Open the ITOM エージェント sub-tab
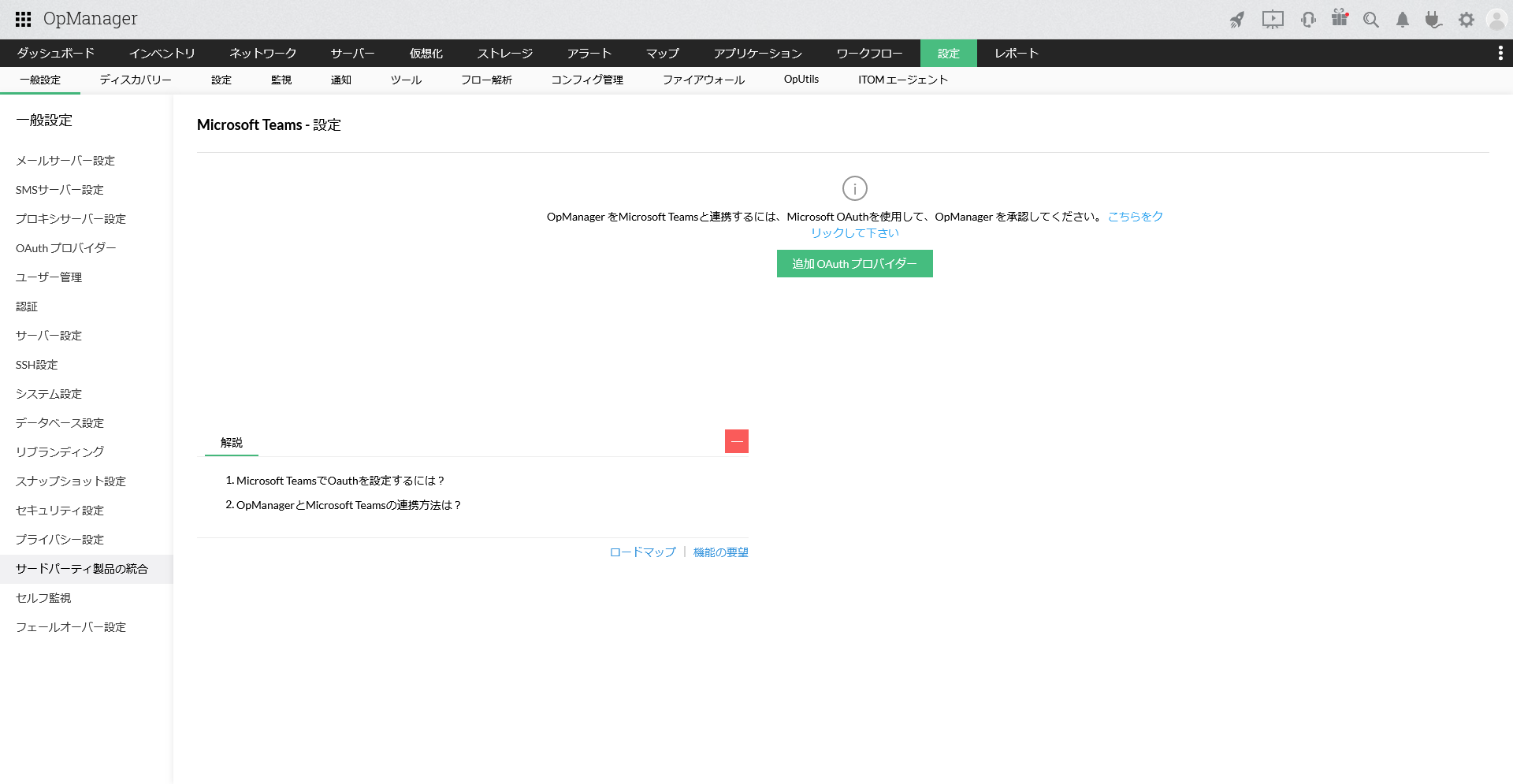This screenshot has width=1513, height=784. click(x=903, y=80)
